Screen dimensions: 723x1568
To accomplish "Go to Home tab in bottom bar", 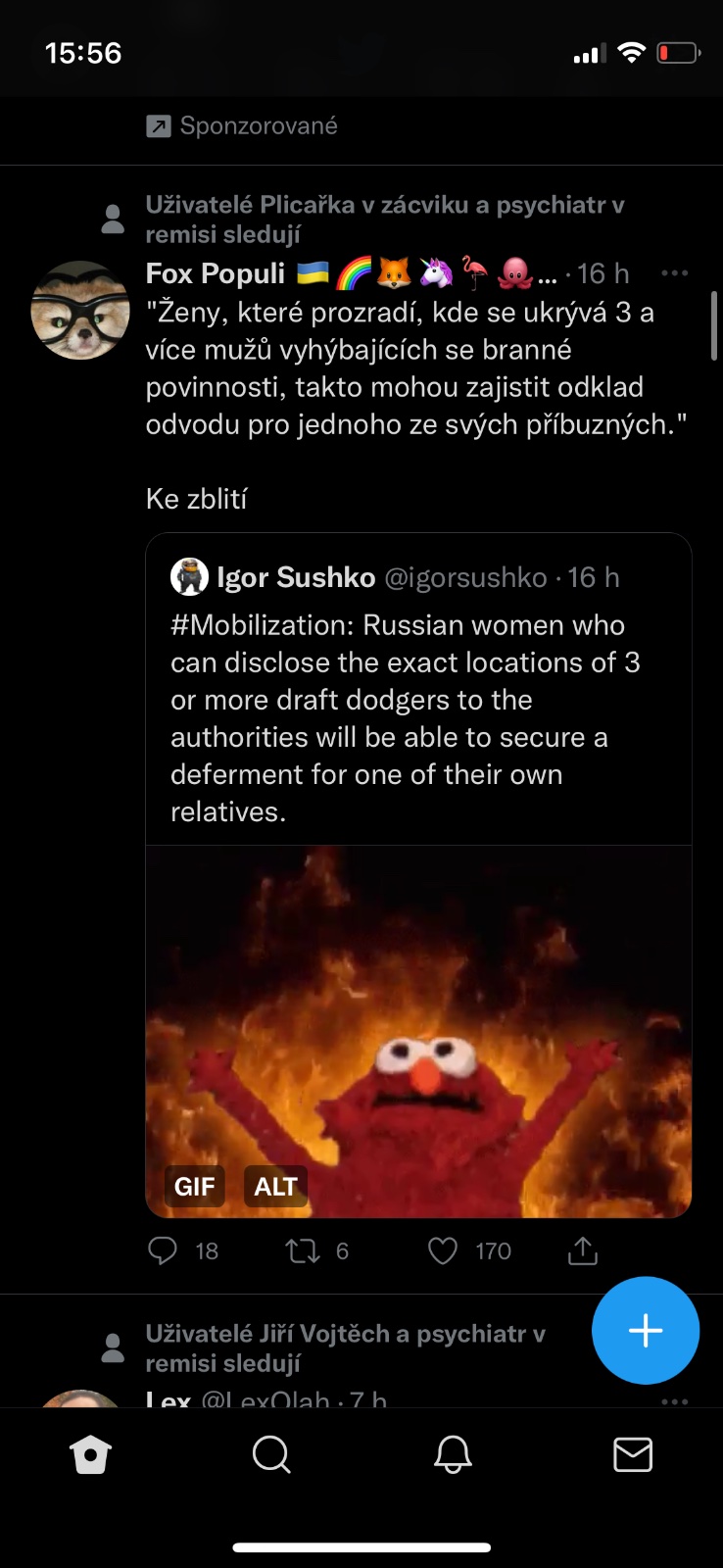I will (x=90, y=1455).
